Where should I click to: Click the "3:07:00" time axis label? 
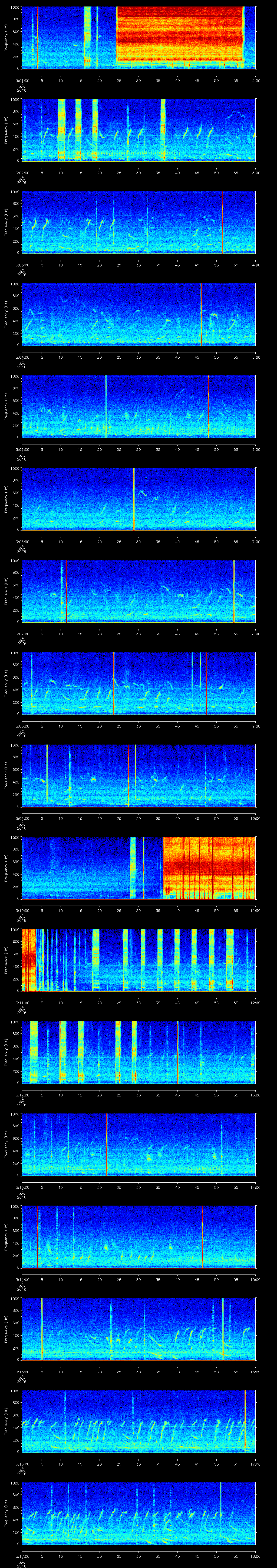click(x=22, y=634)
